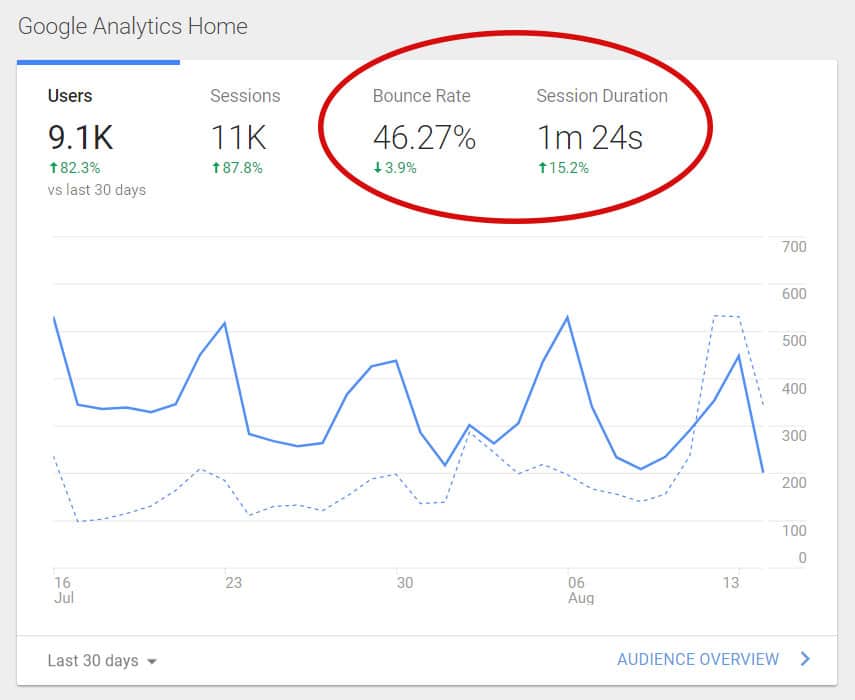Click the chevron arrow beside Audience Overview
The height and width of the screenshot is (700, 855).
coord(805,659)
